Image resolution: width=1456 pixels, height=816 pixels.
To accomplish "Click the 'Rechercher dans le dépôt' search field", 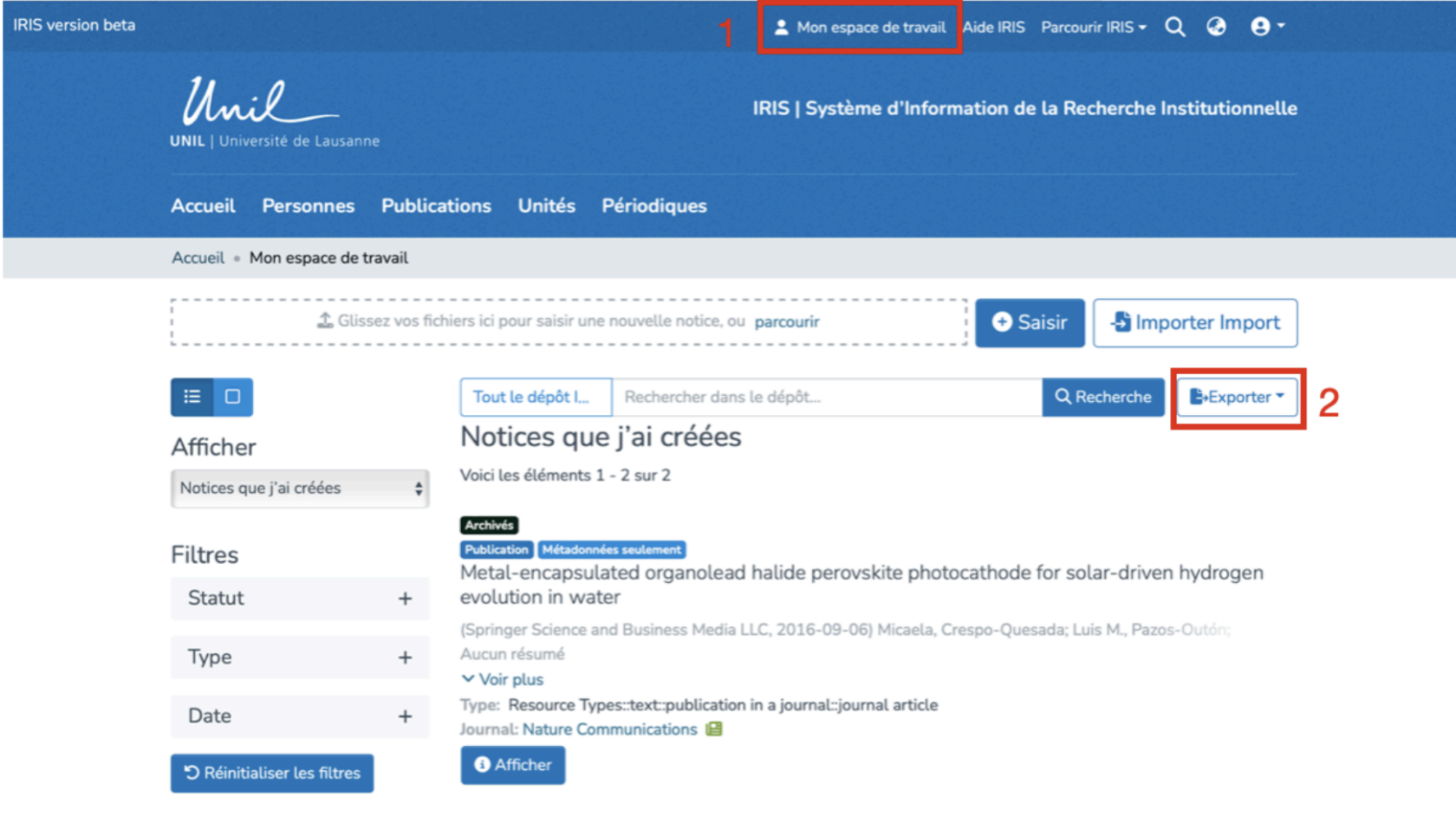I will coord(826,397).
